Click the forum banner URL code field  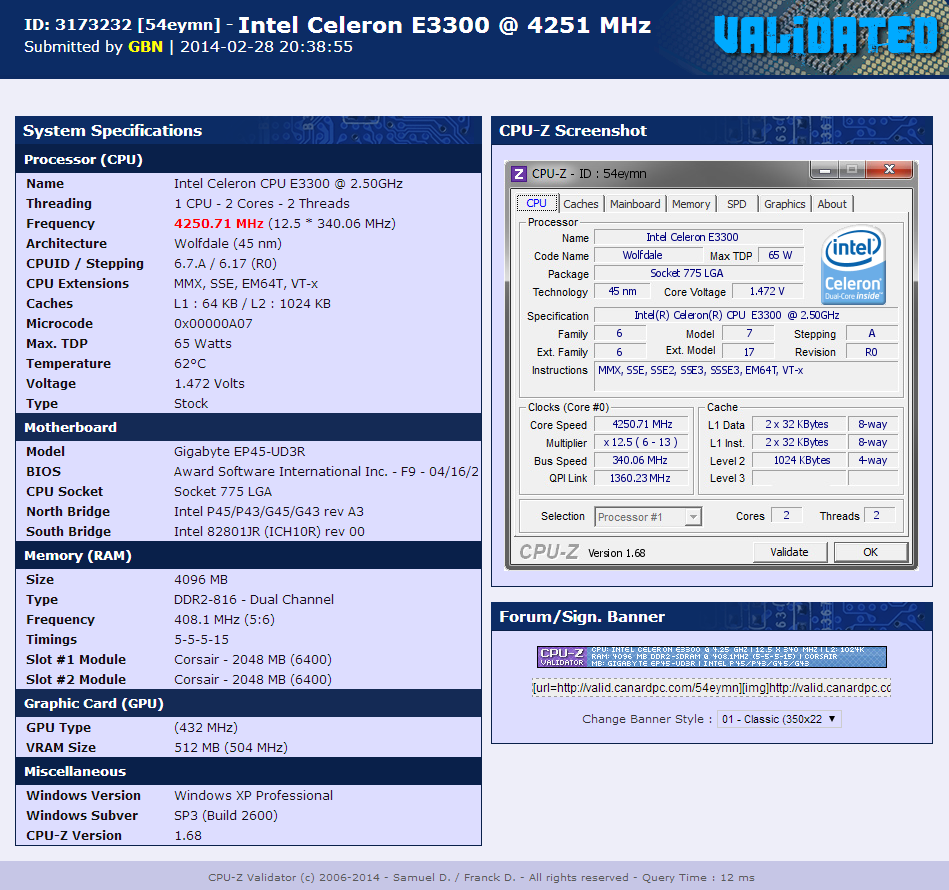tap(712, 688)
